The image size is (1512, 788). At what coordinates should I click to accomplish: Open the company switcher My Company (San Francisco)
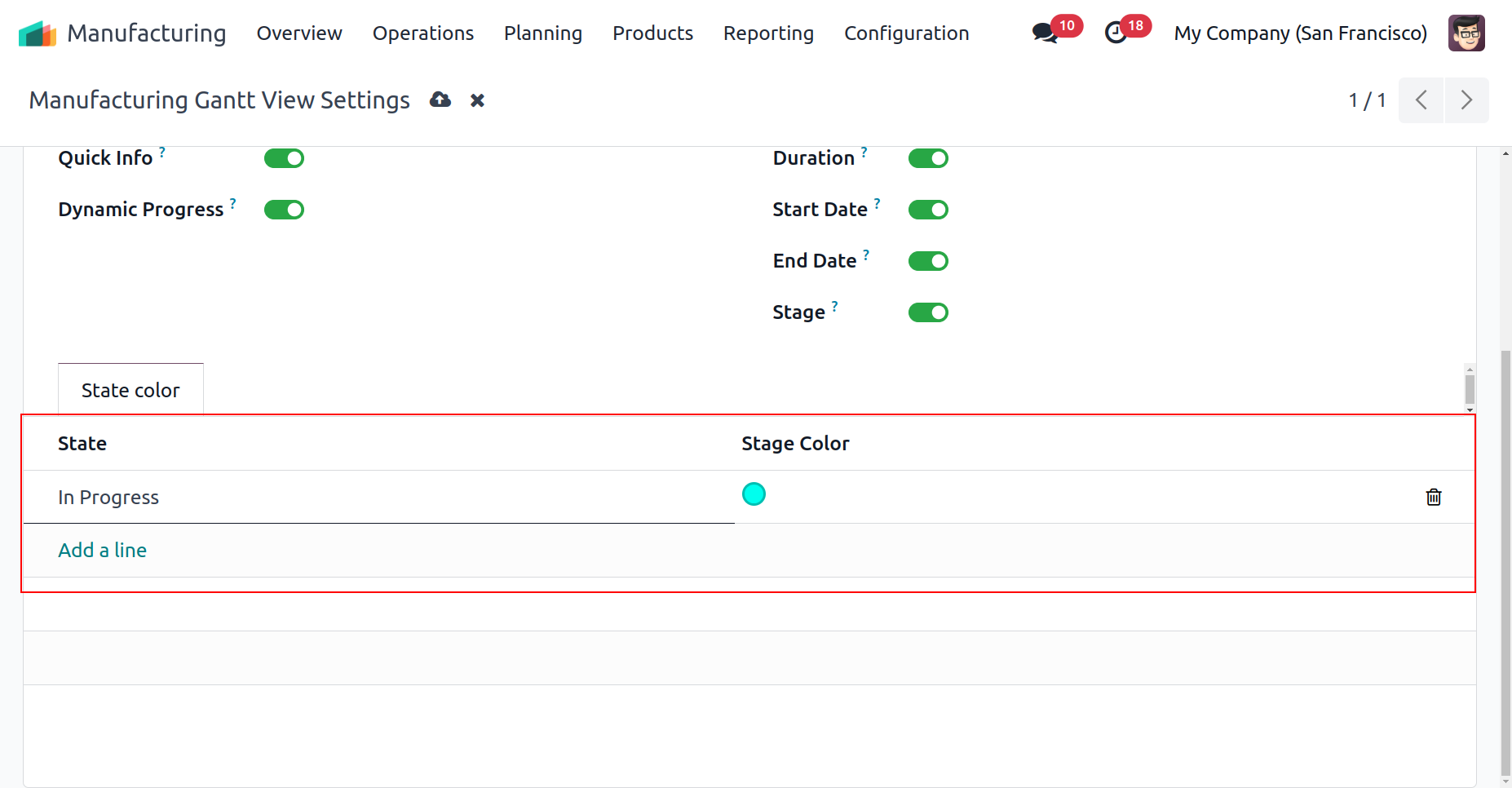click(x=1300, y=33)
